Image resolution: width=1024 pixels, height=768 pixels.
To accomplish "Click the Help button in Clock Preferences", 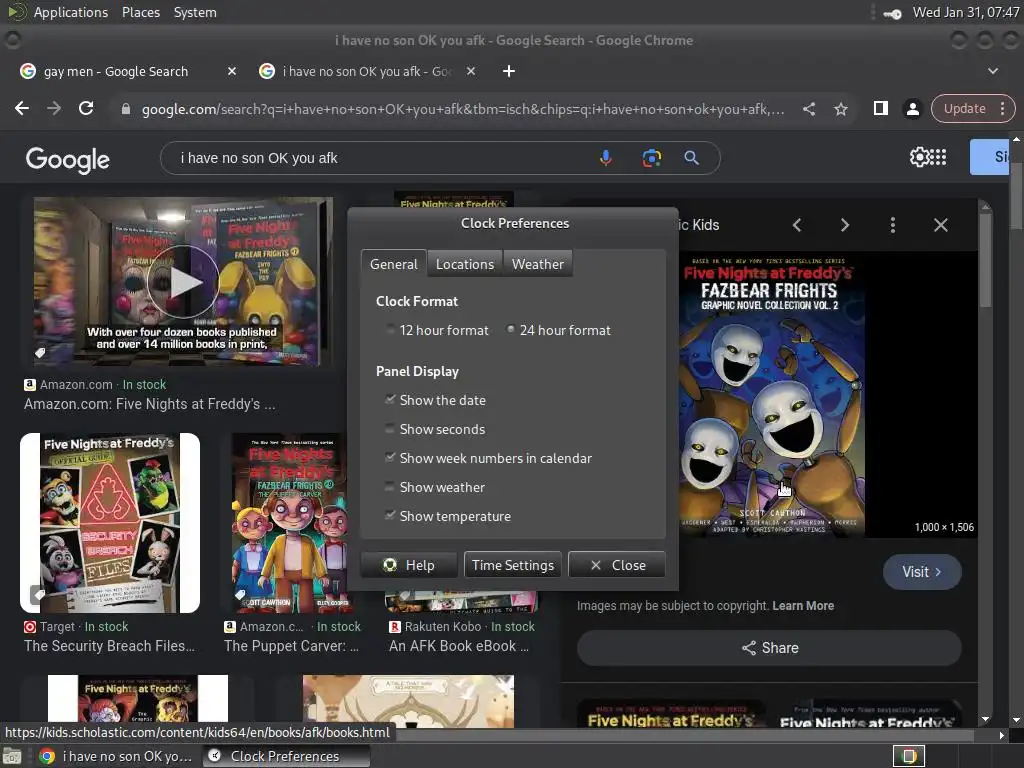I will 409,565.
